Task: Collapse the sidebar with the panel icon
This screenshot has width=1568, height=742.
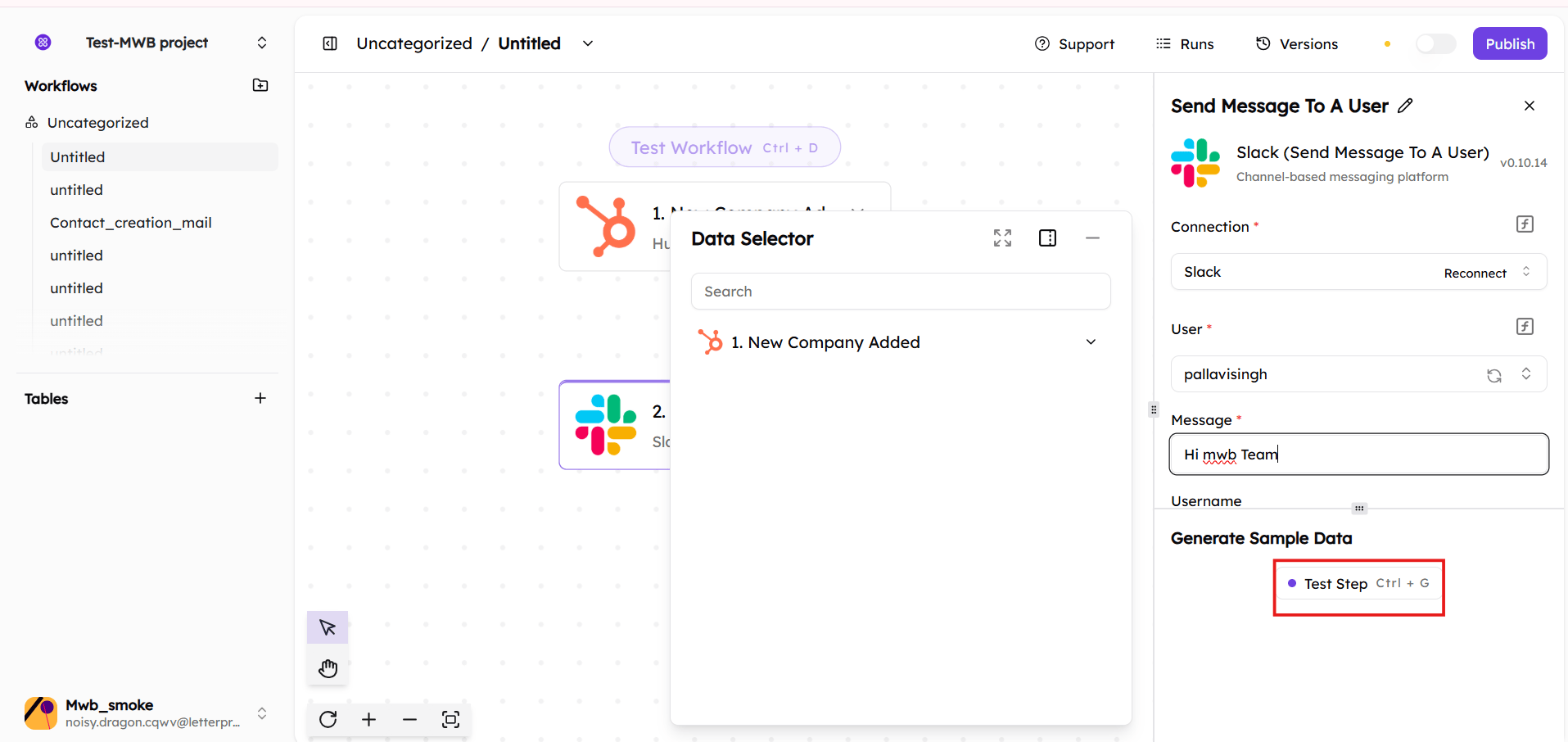Action: pyautogui.click(x=330, y=43)
